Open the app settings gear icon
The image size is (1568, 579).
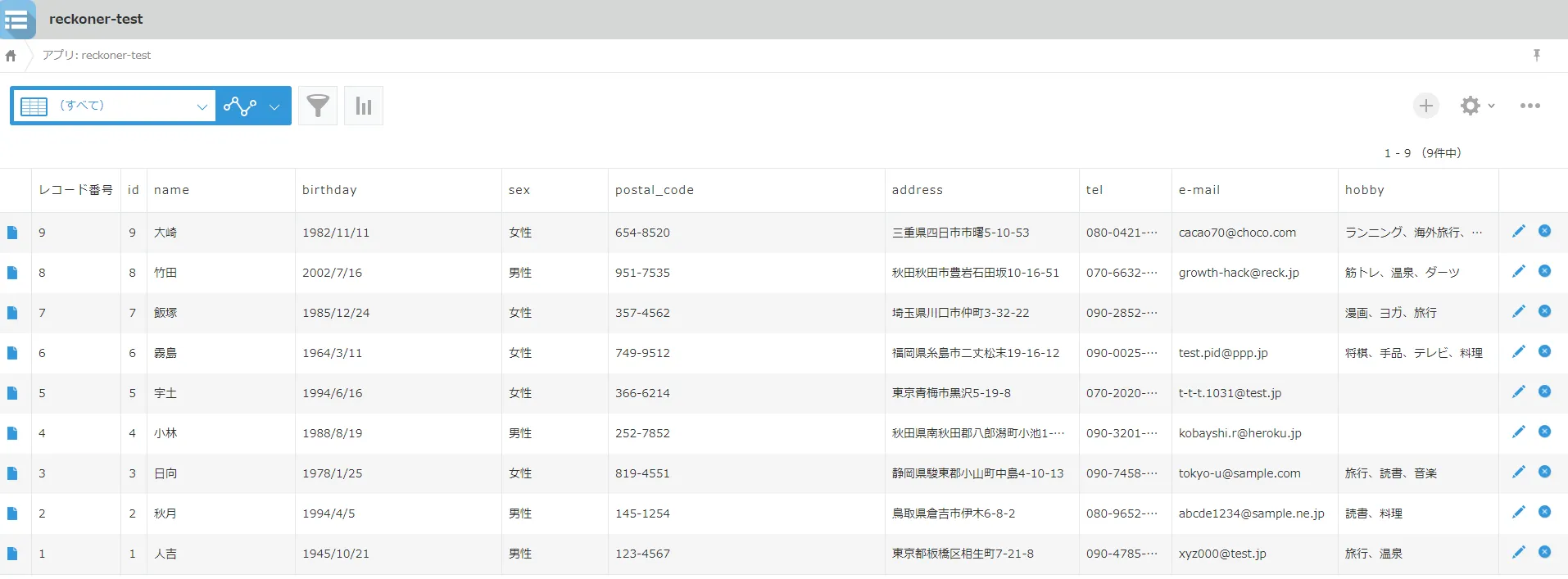[1471, 106]
